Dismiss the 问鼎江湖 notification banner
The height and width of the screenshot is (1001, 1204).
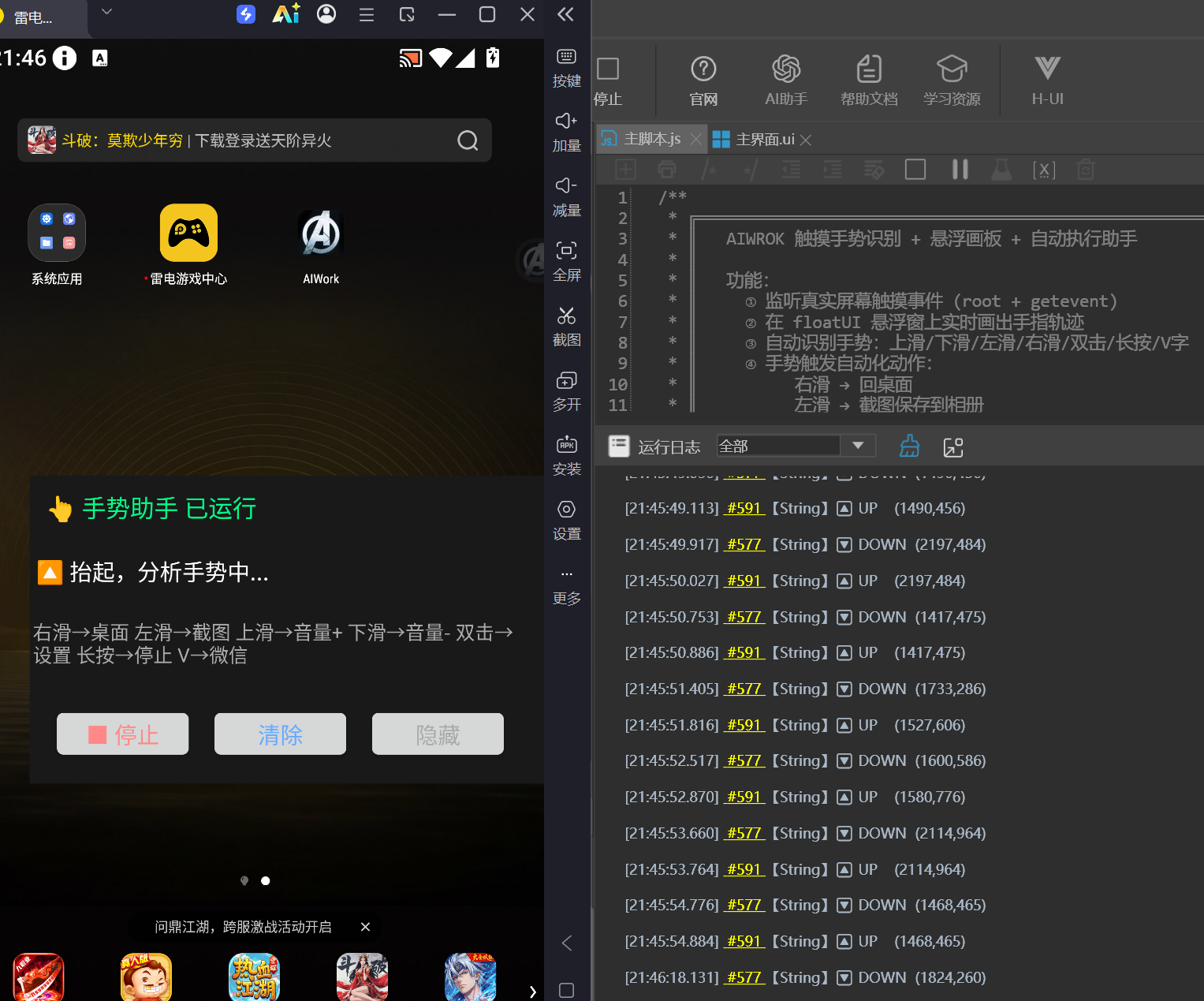[x=365, y=927]
